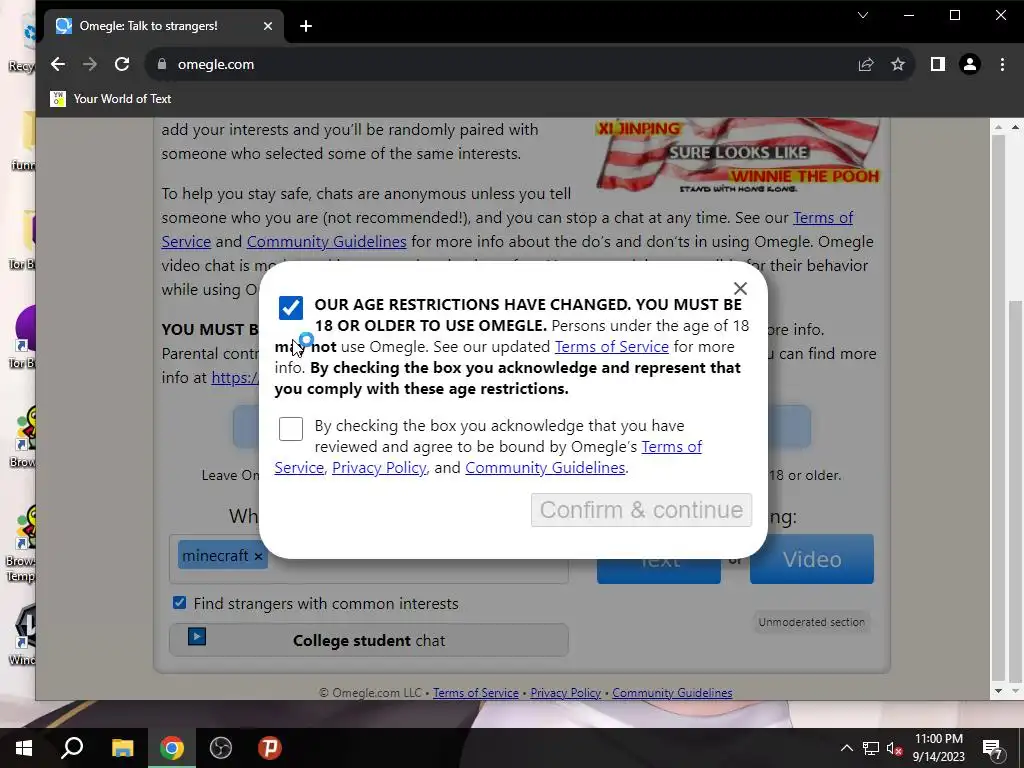Bookmark this tab with the star icon
This screenshot has height=768, width=1024.
[x=898, y=64]
